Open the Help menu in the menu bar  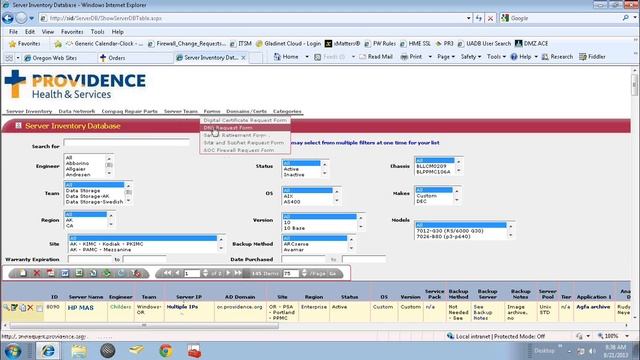click(x=118, y=32)
